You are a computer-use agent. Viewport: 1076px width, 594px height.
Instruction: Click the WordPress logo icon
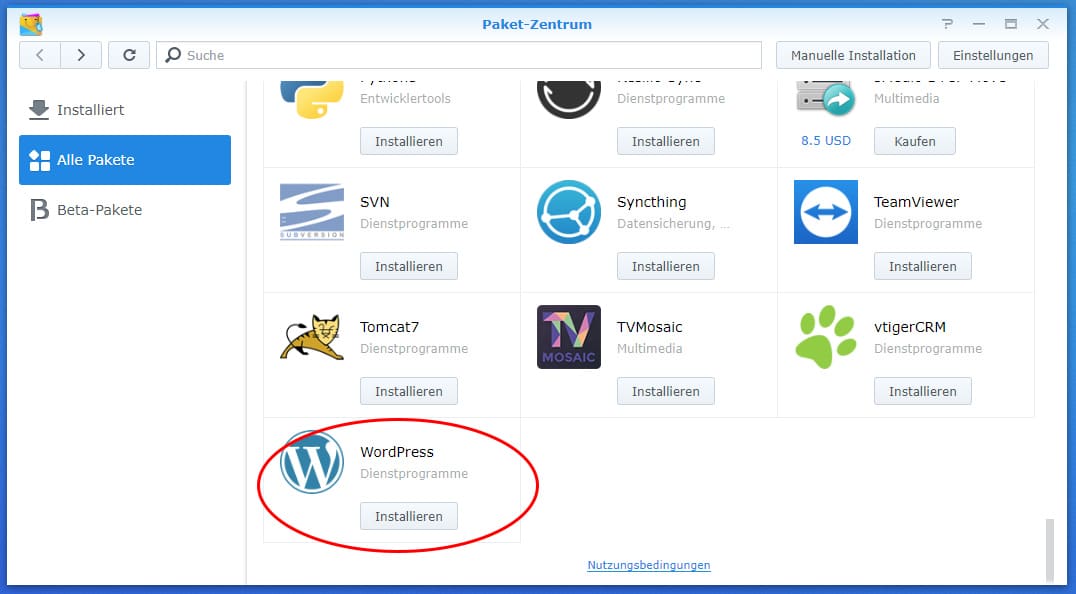point(312,462)
